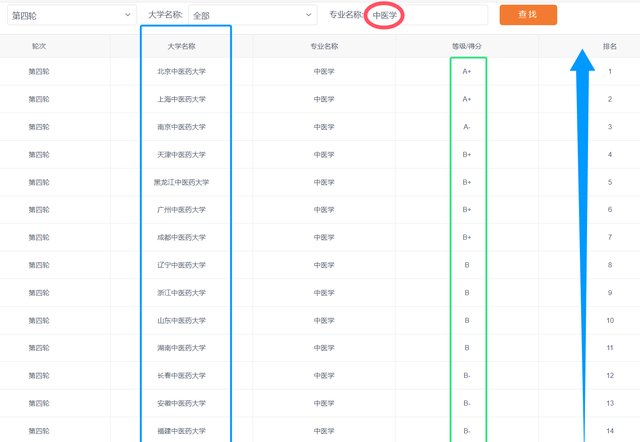The image size is (640, 442).
Task: Click rank number 5 in 排名 column
Action: pos(610,182)
